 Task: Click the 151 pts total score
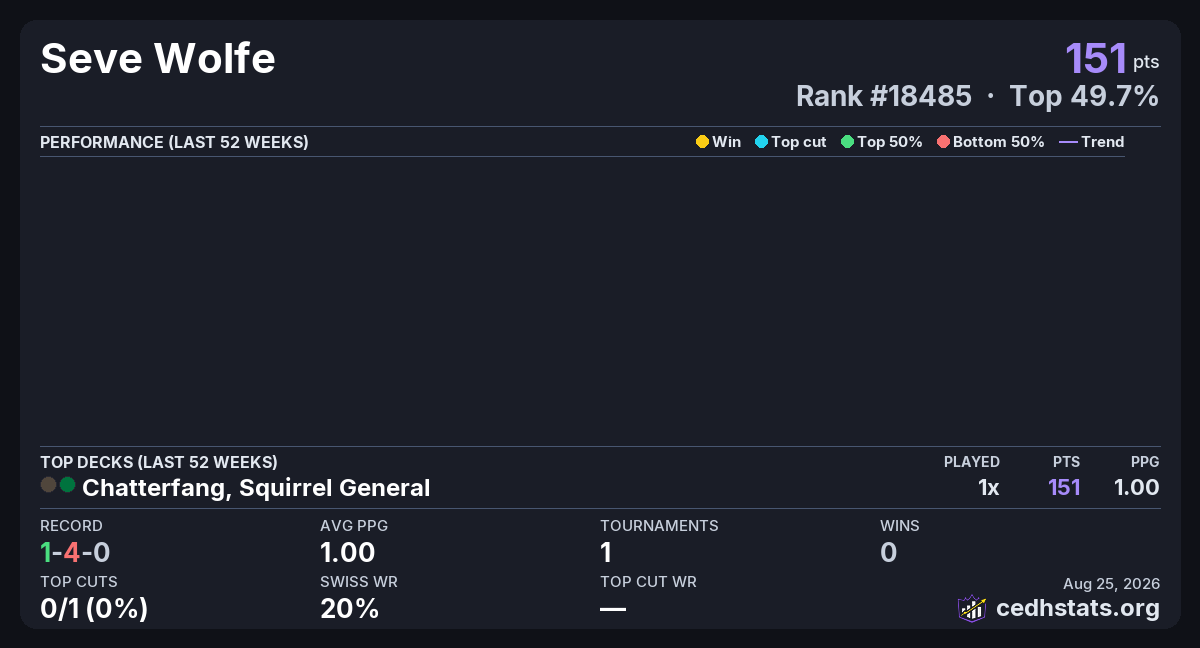[1112, 58]
